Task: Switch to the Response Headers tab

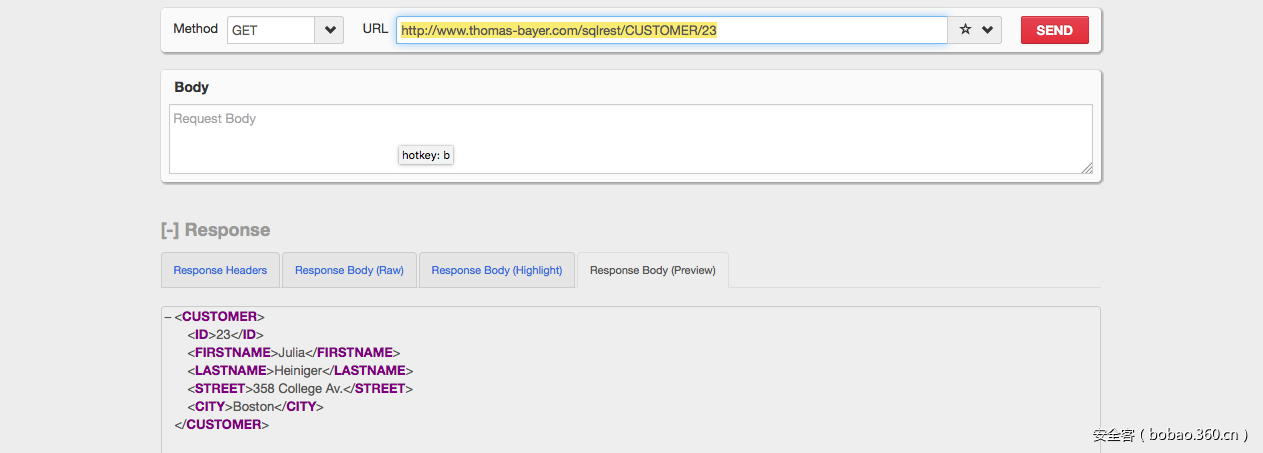Action: point(220,270)
